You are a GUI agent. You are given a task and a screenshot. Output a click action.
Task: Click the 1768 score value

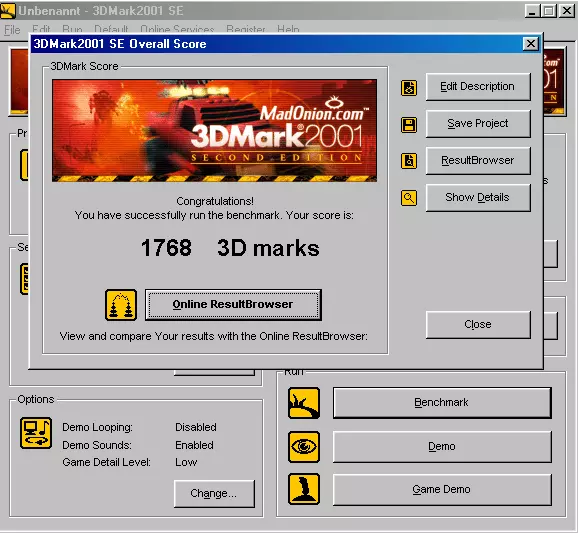166,248
